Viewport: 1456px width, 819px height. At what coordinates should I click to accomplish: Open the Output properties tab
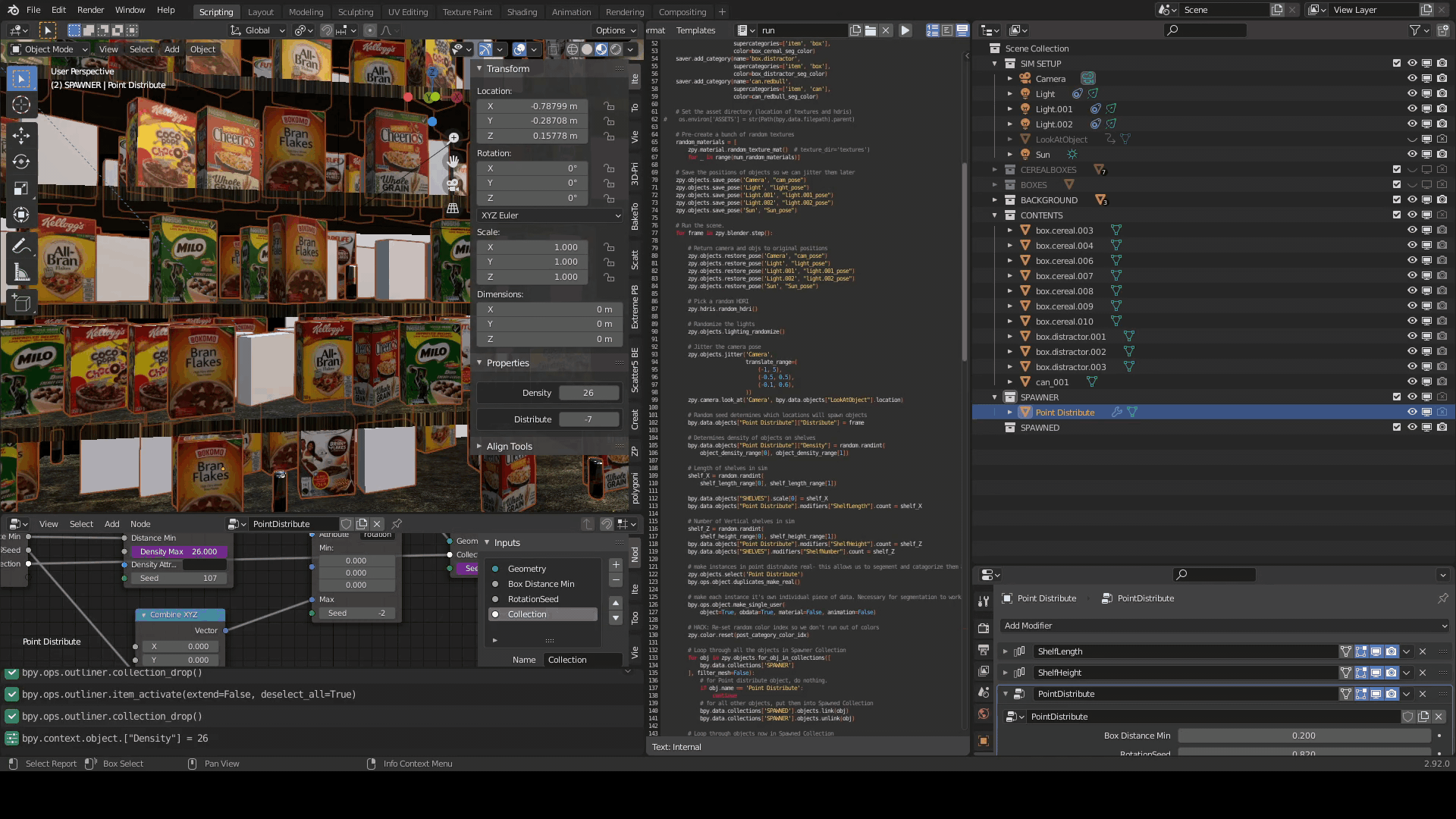(984, 650)
